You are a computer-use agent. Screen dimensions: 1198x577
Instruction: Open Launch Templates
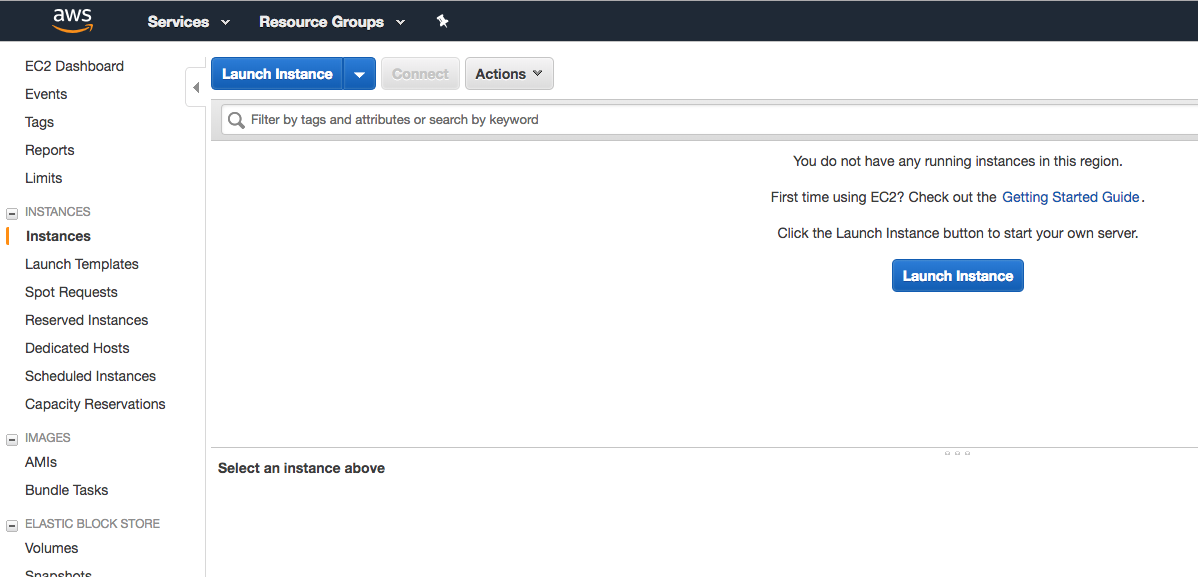[x=82, y=264]
